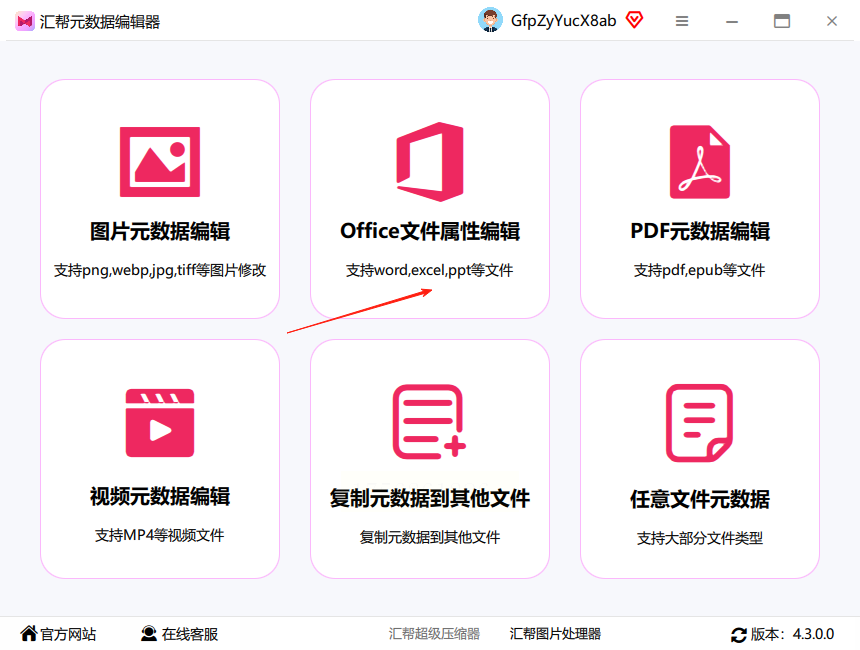Click version 4.3.0.0 text
Image resolution: width=860 pixels, height=650 pixels.
pos(813,634)
